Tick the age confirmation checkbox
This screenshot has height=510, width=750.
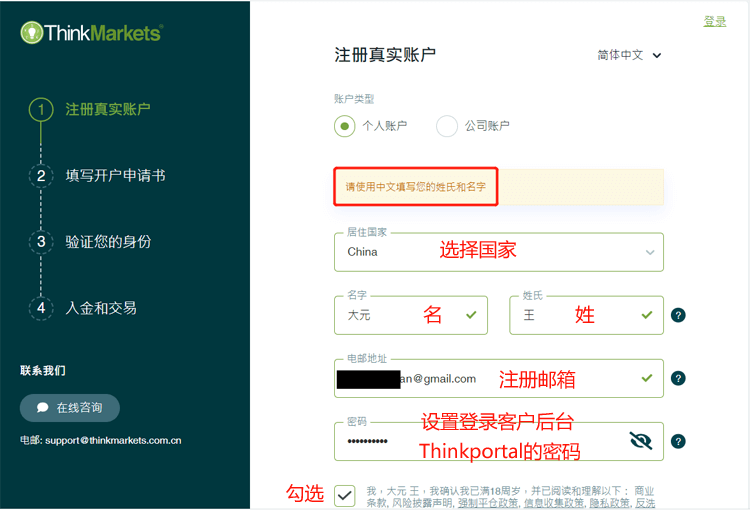(x=344, y=496)
